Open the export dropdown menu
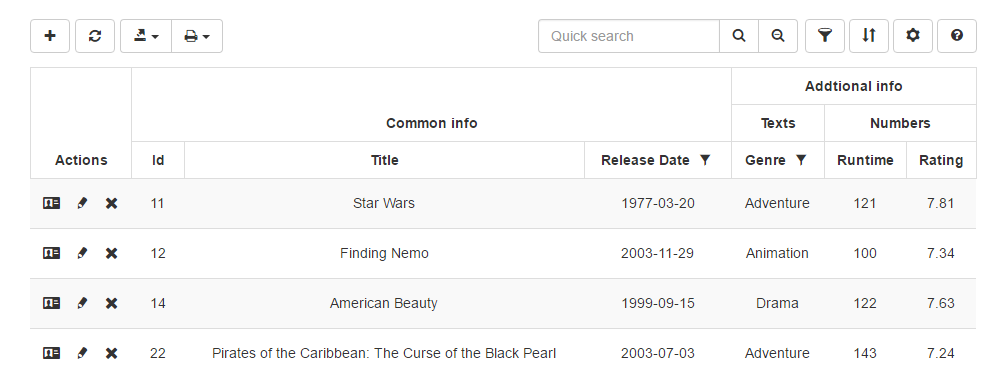Image resolution: width=1005 pixels, height=377 pixels. click(146, 36)
